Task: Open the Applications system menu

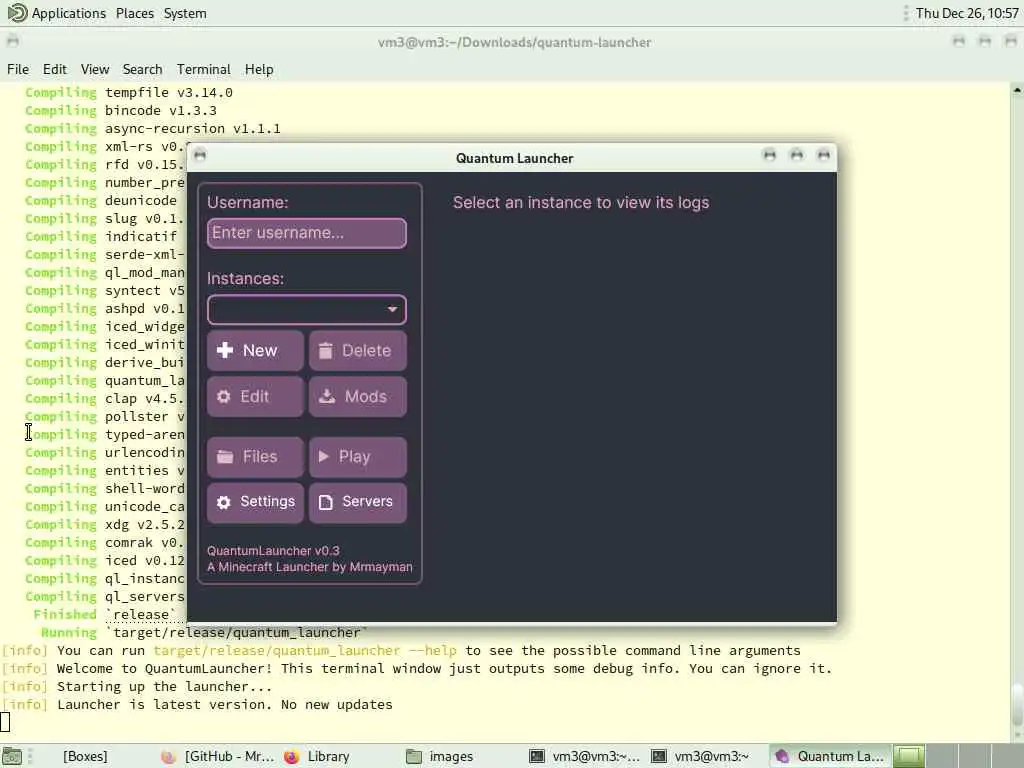Action: [x=69, y=13]
